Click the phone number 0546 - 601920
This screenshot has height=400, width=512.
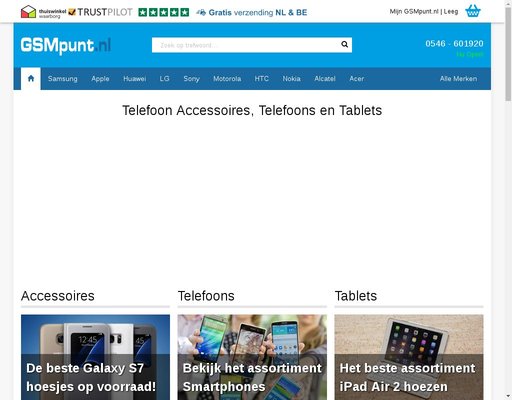(454, 44)
